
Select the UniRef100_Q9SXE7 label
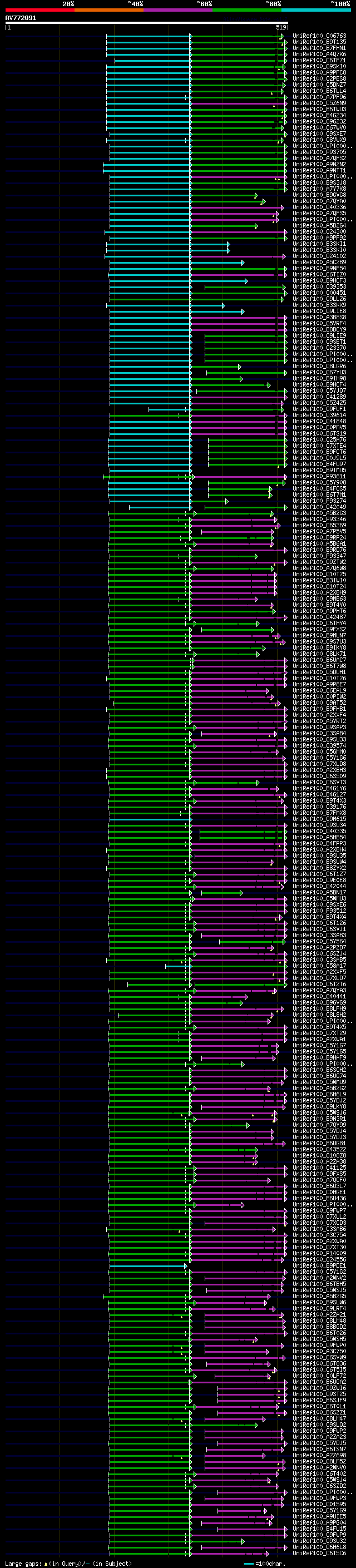pyautogui.click(x=319, y=134)
